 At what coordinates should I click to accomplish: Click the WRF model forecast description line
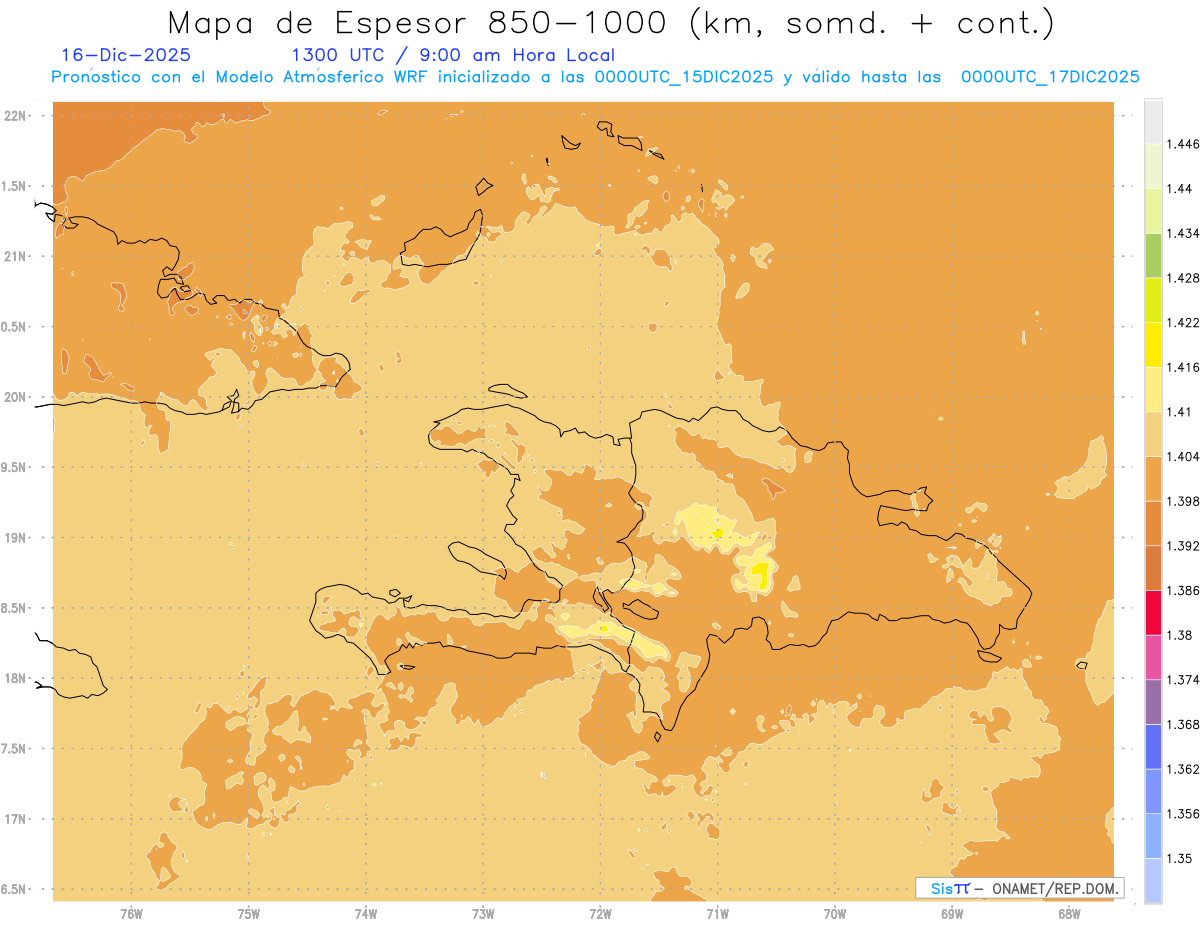[595, 77]
